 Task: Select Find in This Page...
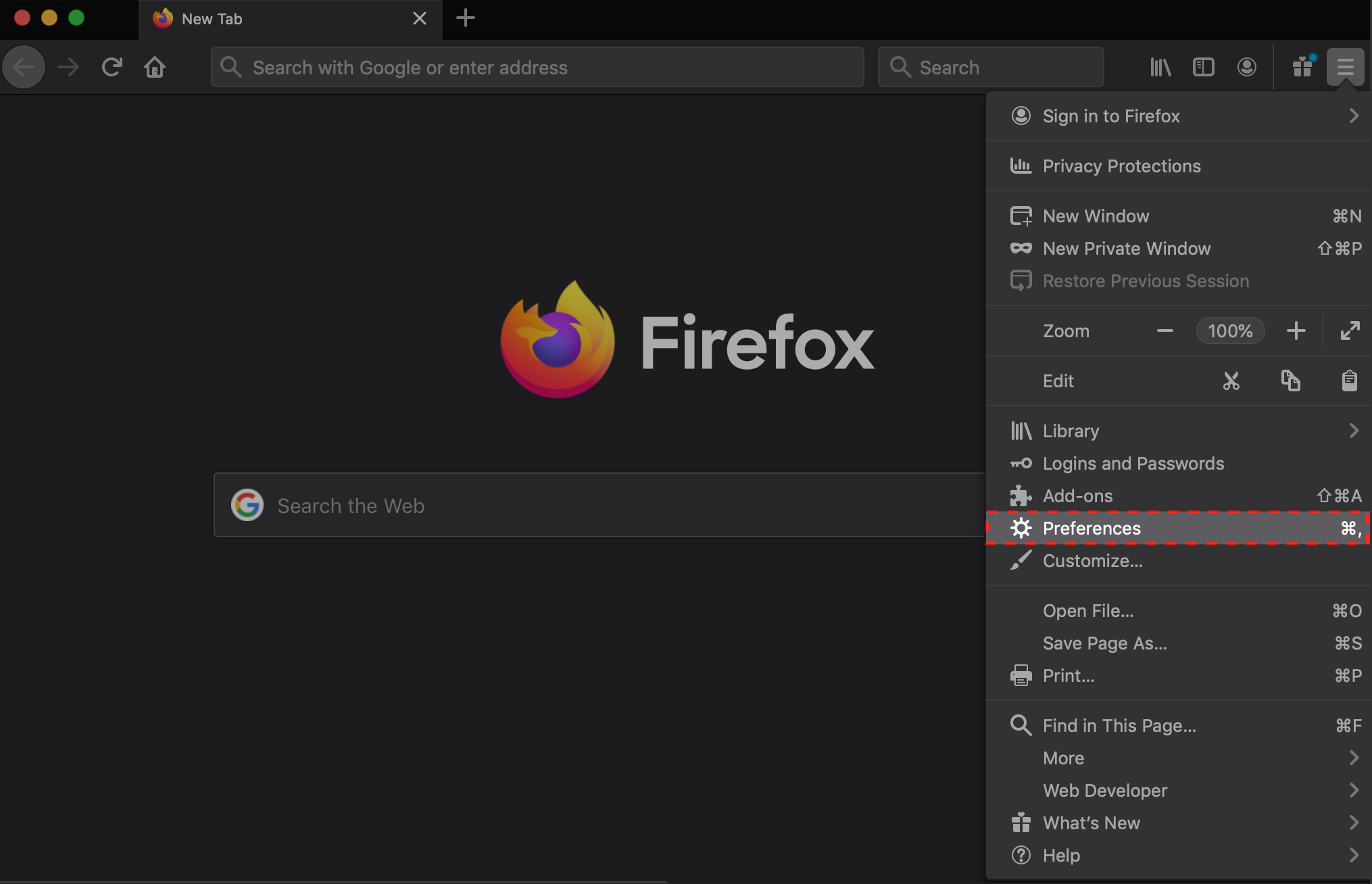(x=1179, y=726)
